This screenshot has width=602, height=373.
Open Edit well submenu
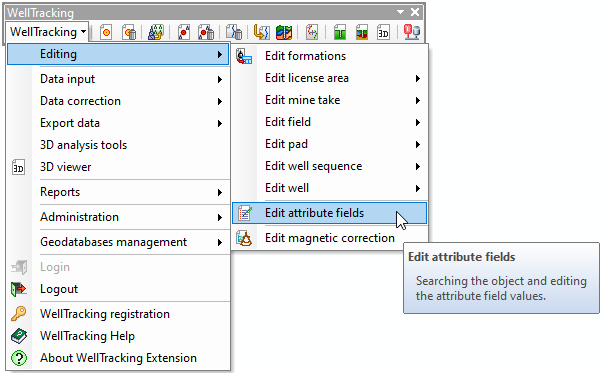pos(329,188)
